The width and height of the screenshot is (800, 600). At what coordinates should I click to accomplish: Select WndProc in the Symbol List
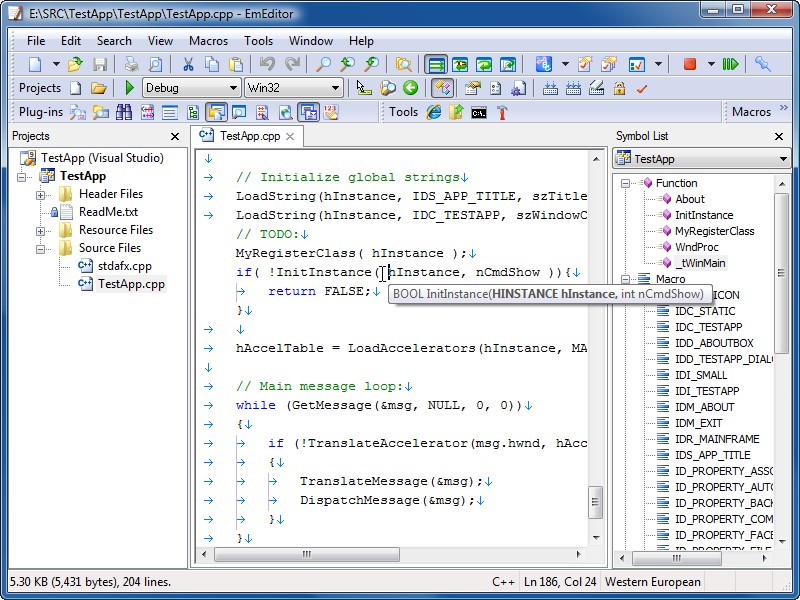(697, 247)
